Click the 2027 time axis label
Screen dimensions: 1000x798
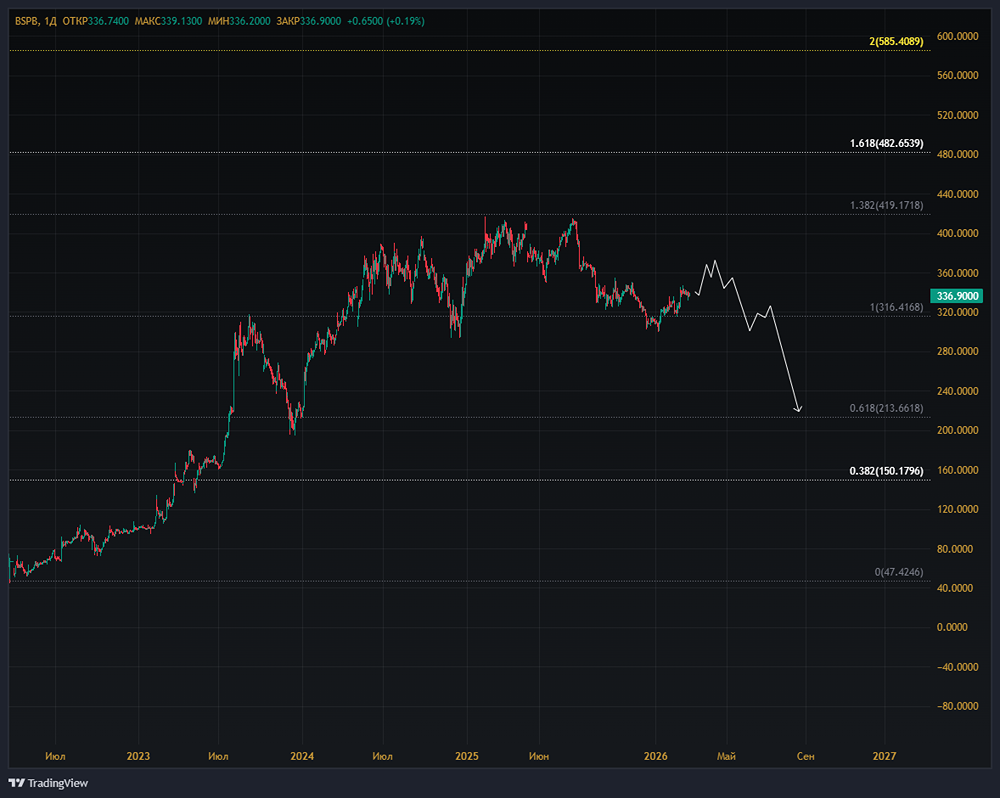click(884, 756)
